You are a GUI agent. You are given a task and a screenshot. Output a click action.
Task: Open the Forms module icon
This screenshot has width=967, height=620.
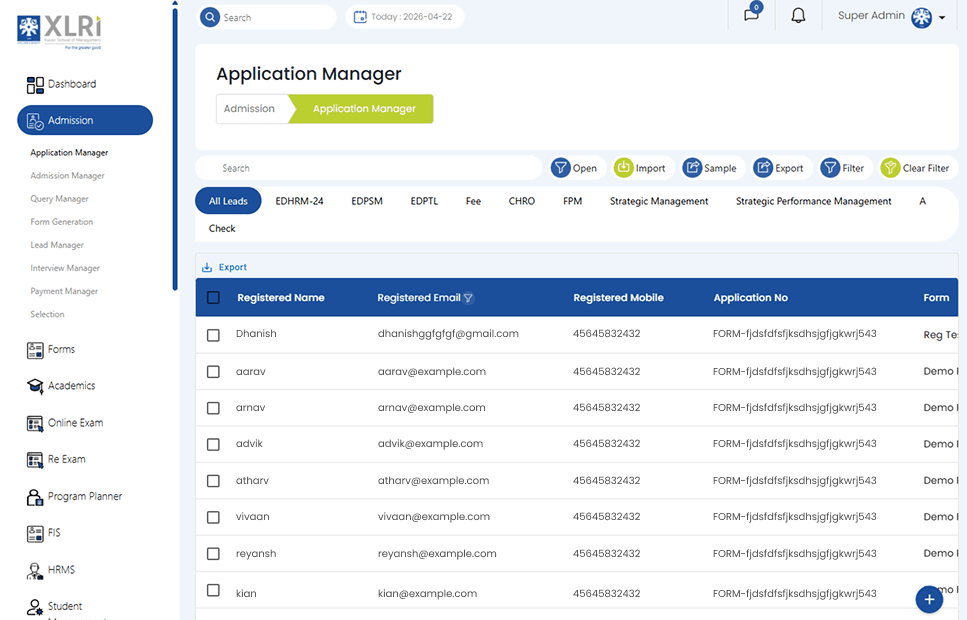tap(35, 350)
